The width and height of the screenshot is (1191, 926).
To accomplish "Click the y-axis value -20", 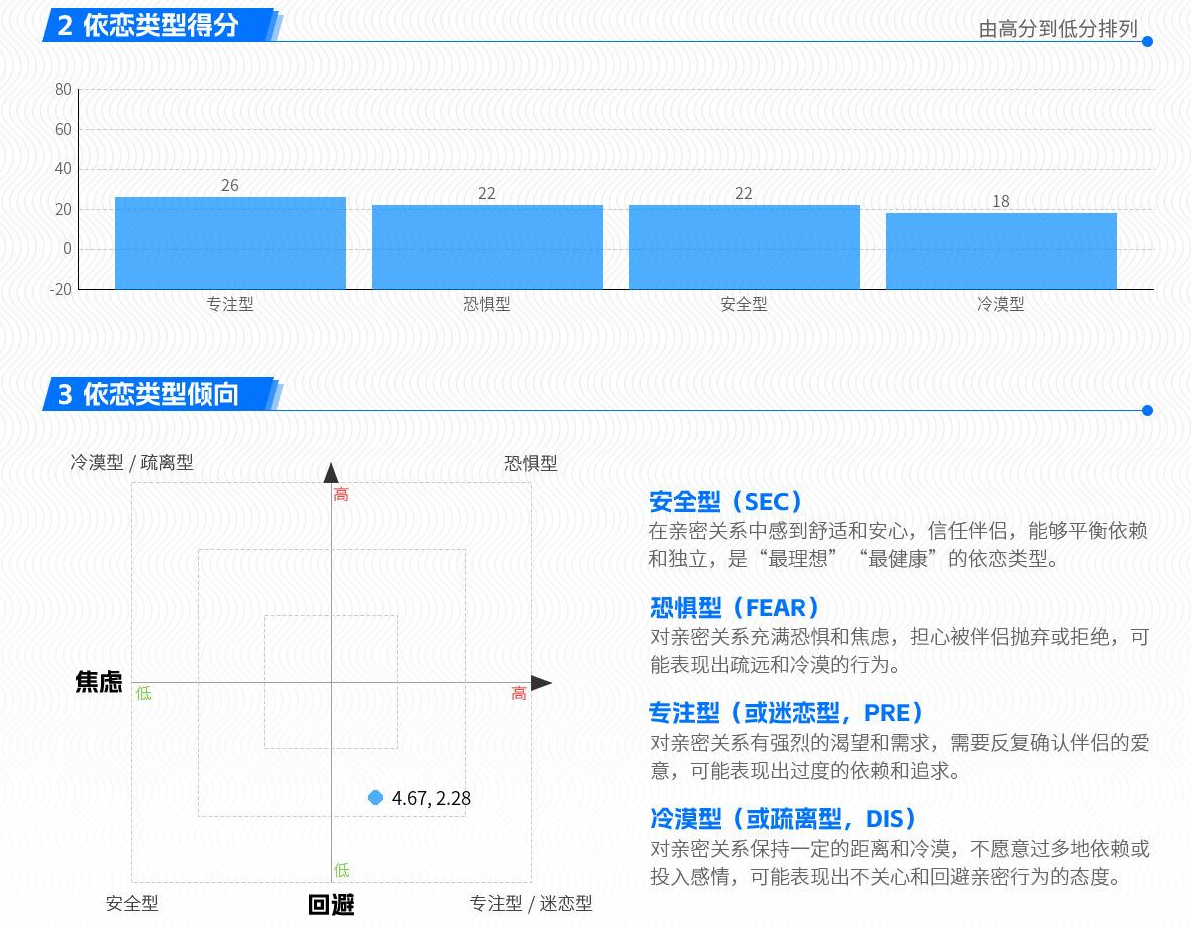I will (x=61, y=289).
